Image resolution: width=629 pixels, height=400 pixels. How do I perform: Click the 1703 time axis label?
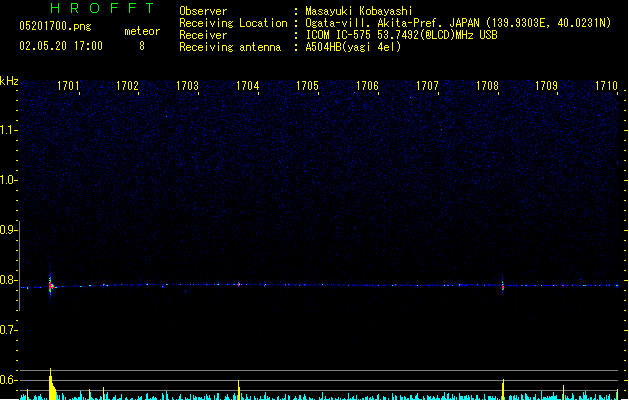[x=187, y=86]
